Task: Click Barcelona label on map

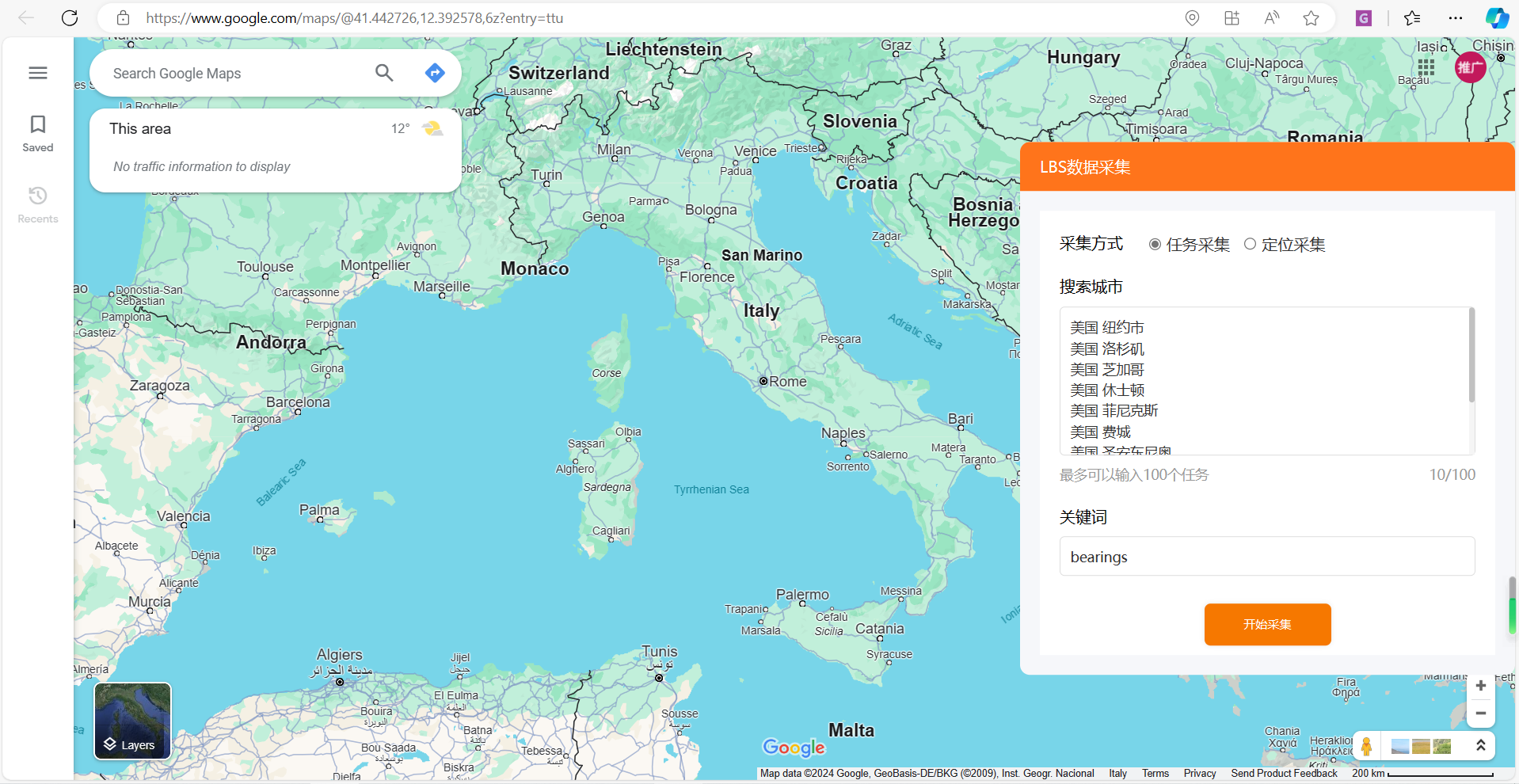Action: point(298,402)
